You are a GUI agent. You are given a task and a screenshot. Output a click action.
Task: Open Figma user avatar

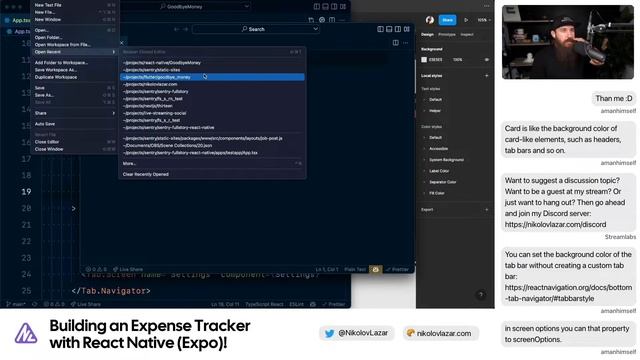[x=429, y=20]
